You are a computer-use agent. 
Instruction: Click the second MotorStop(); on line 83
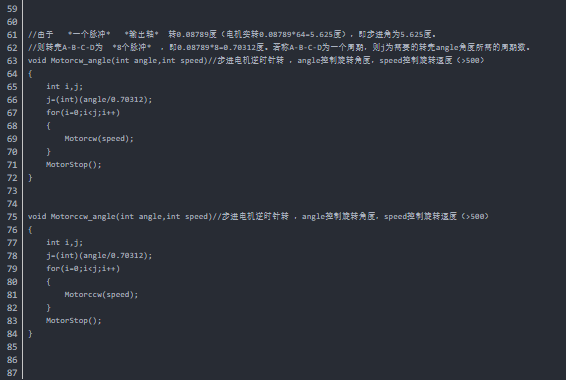[x=74, y=320]
